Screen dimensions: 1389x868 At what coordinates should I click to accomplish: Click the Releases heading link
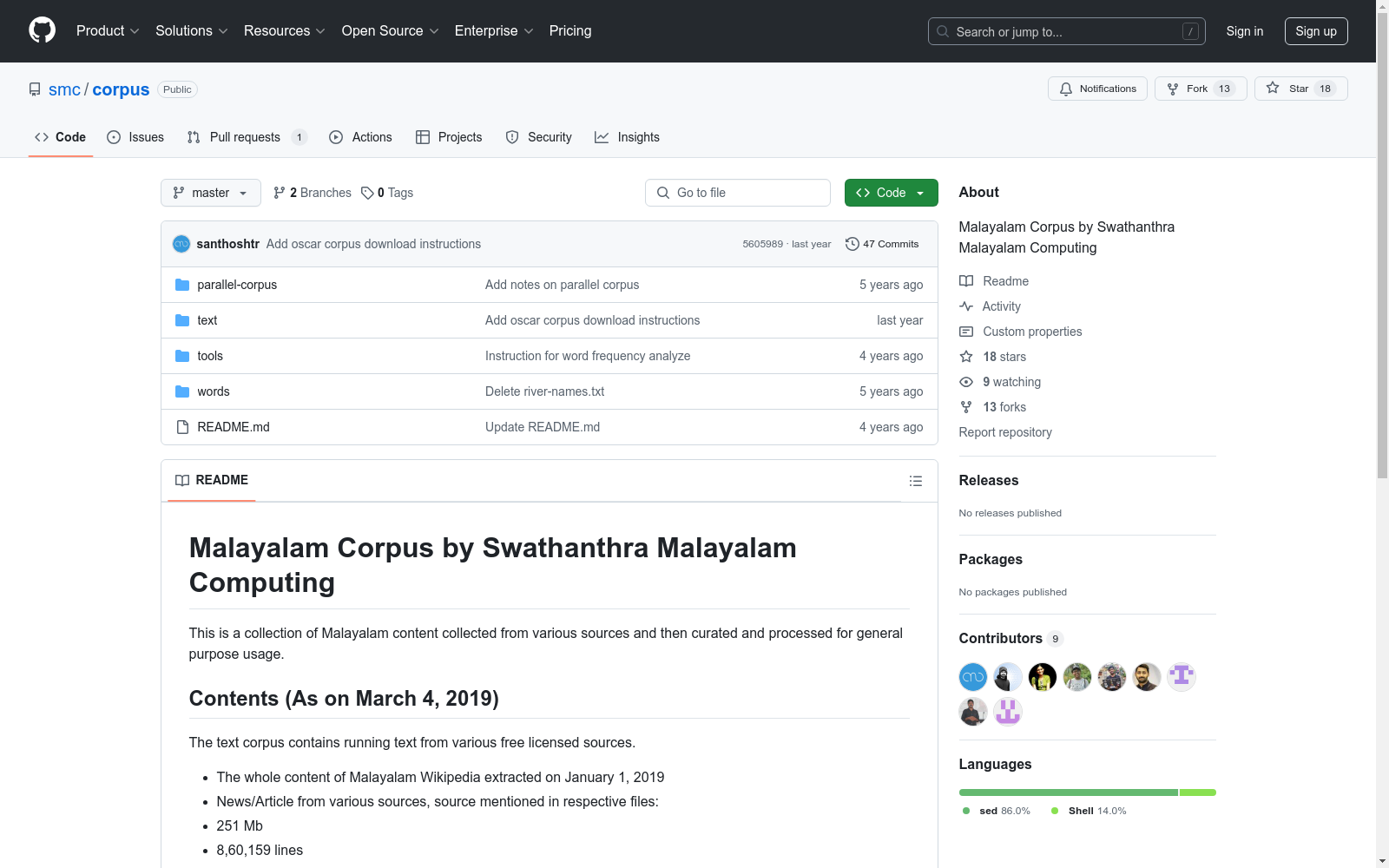pyautogui.click(x=989, y=480)
